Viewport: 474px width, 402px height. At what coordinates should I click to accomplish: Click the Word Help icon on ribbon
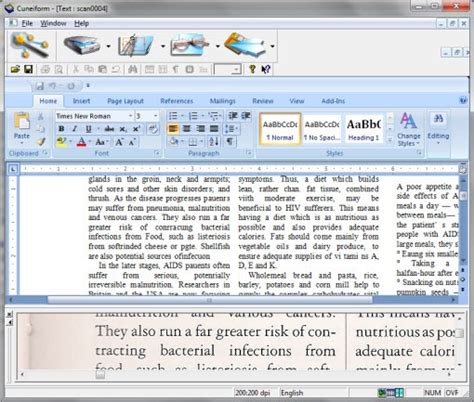(463, 100)
